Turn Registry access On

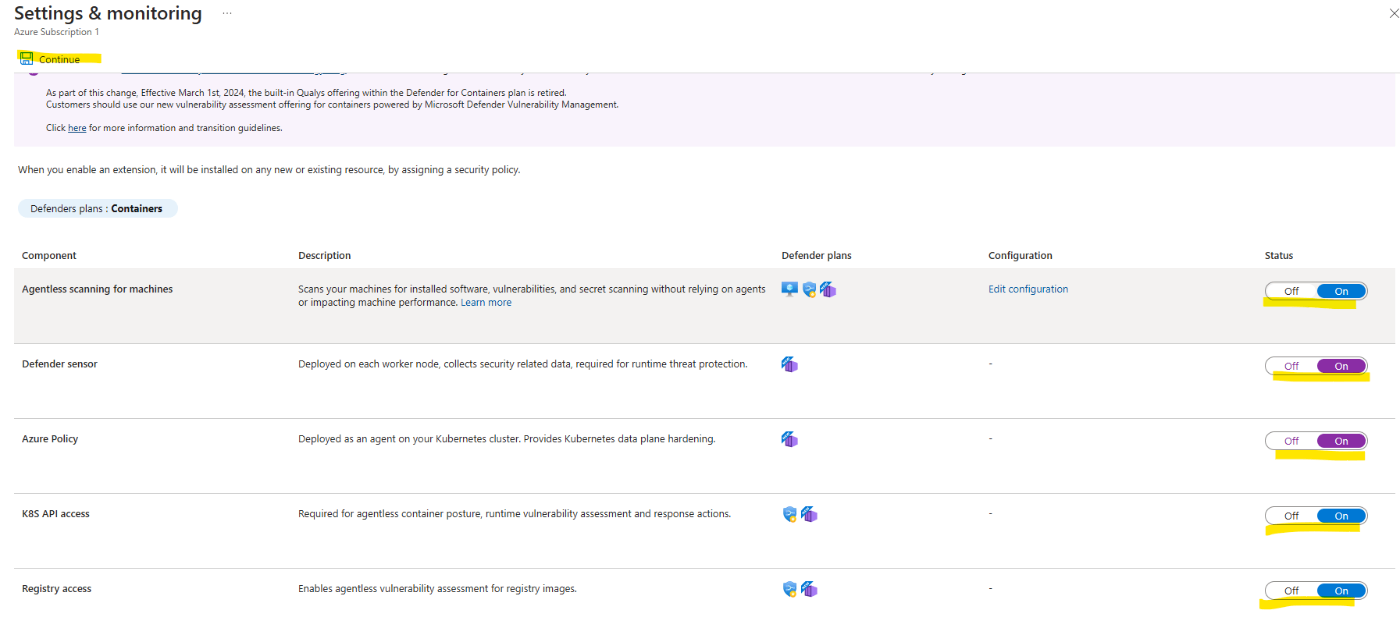tap(1341, 591)
